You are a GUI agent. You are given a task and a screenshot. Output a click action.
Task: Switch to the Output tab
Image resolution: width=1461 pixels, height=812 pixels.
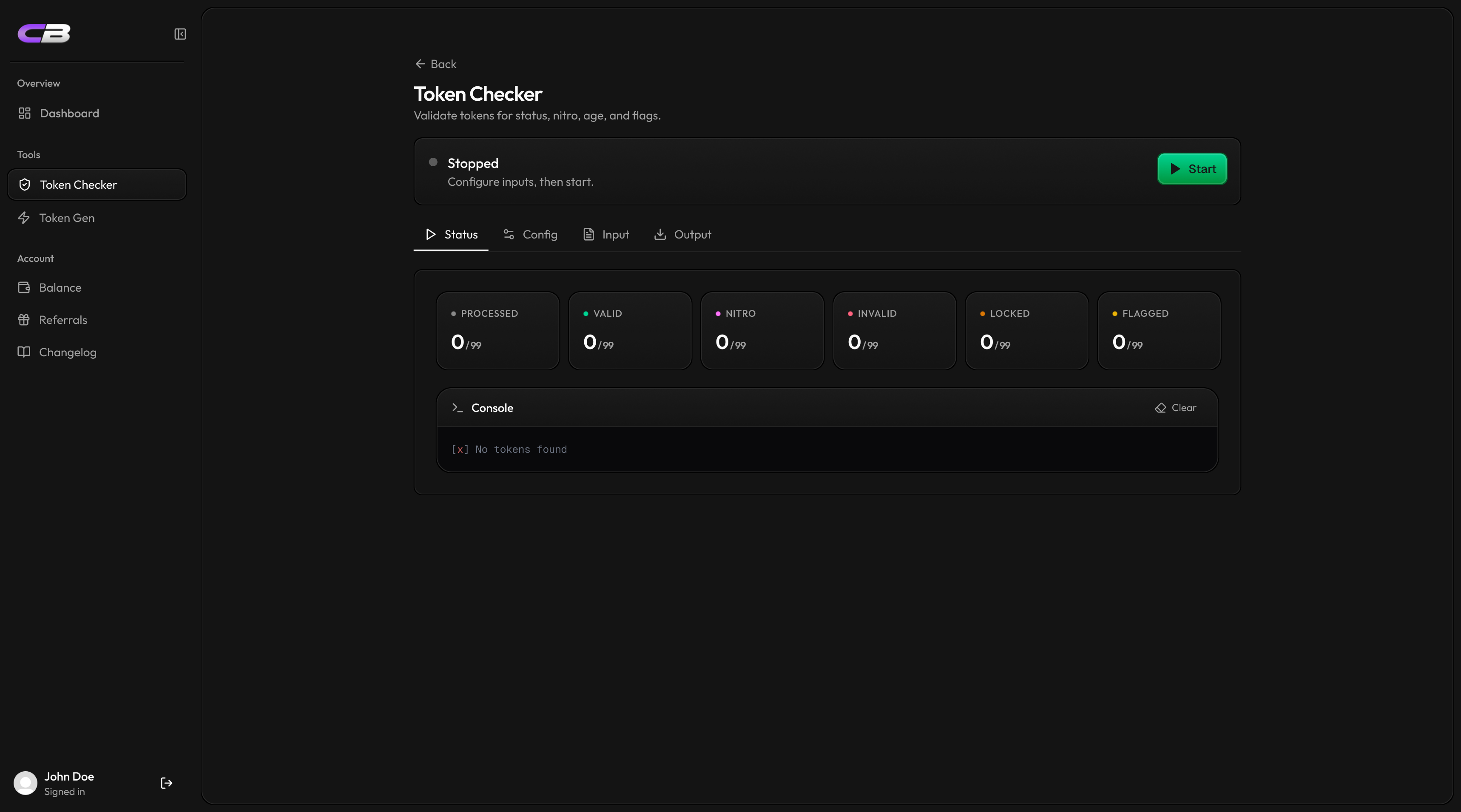pos(682,235)
